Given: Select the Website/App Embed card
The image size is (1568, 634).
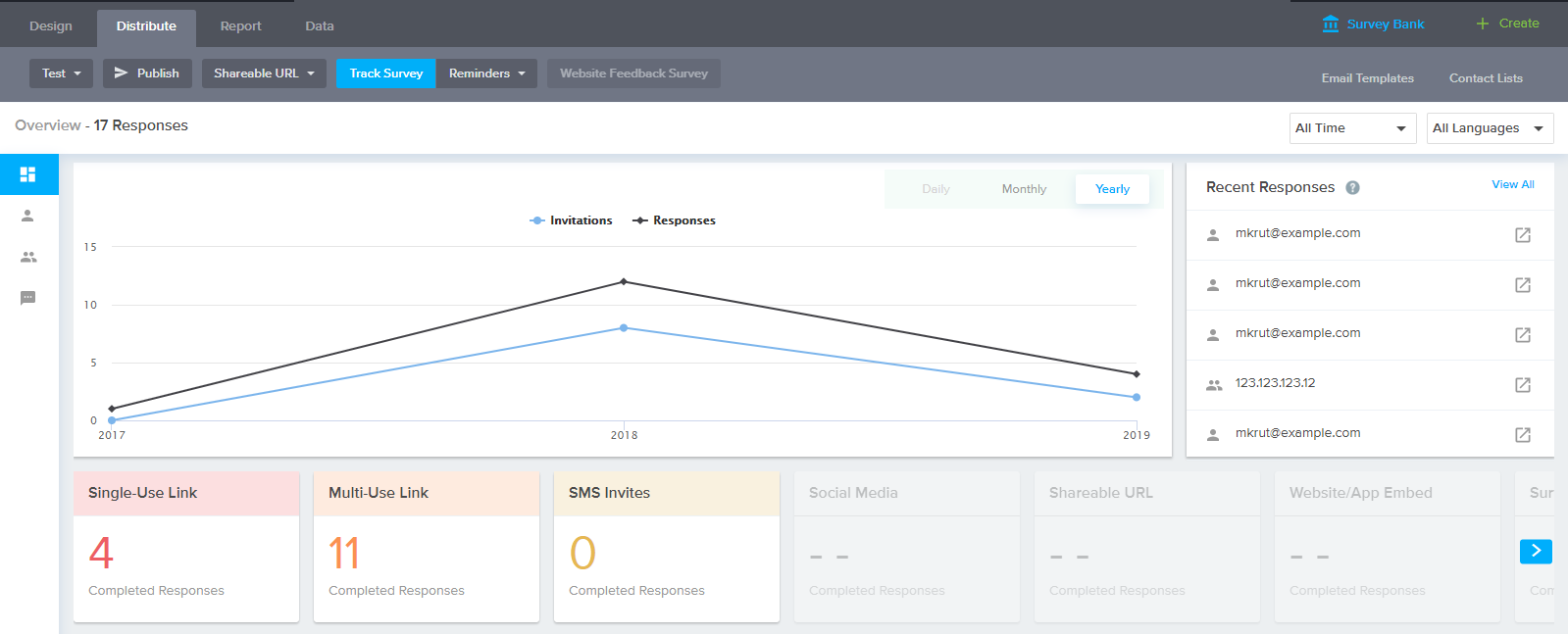Looking at the screenshot, I should (1388, 547).
